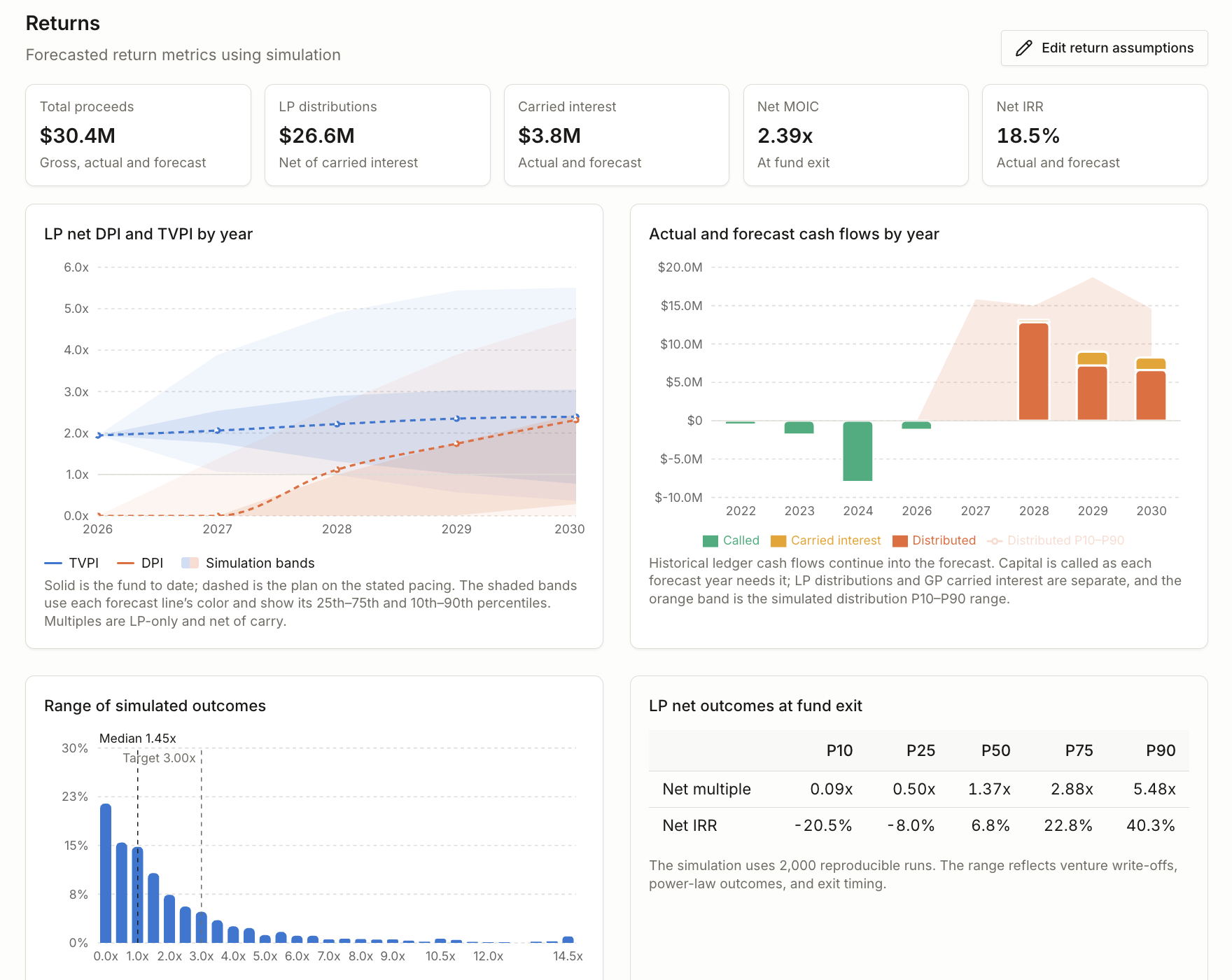Click the TVPI data point at 2028

click(x=337, y=424)
